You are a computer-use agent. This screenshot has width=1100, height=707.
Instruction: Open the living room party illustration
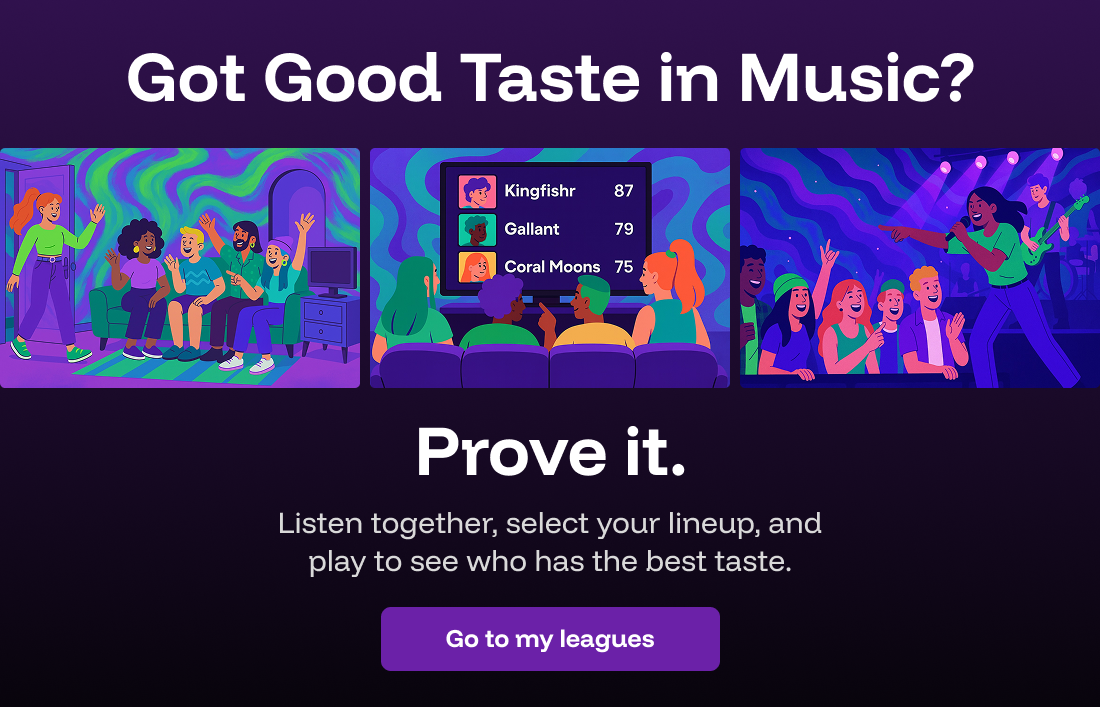coord(180,267)
